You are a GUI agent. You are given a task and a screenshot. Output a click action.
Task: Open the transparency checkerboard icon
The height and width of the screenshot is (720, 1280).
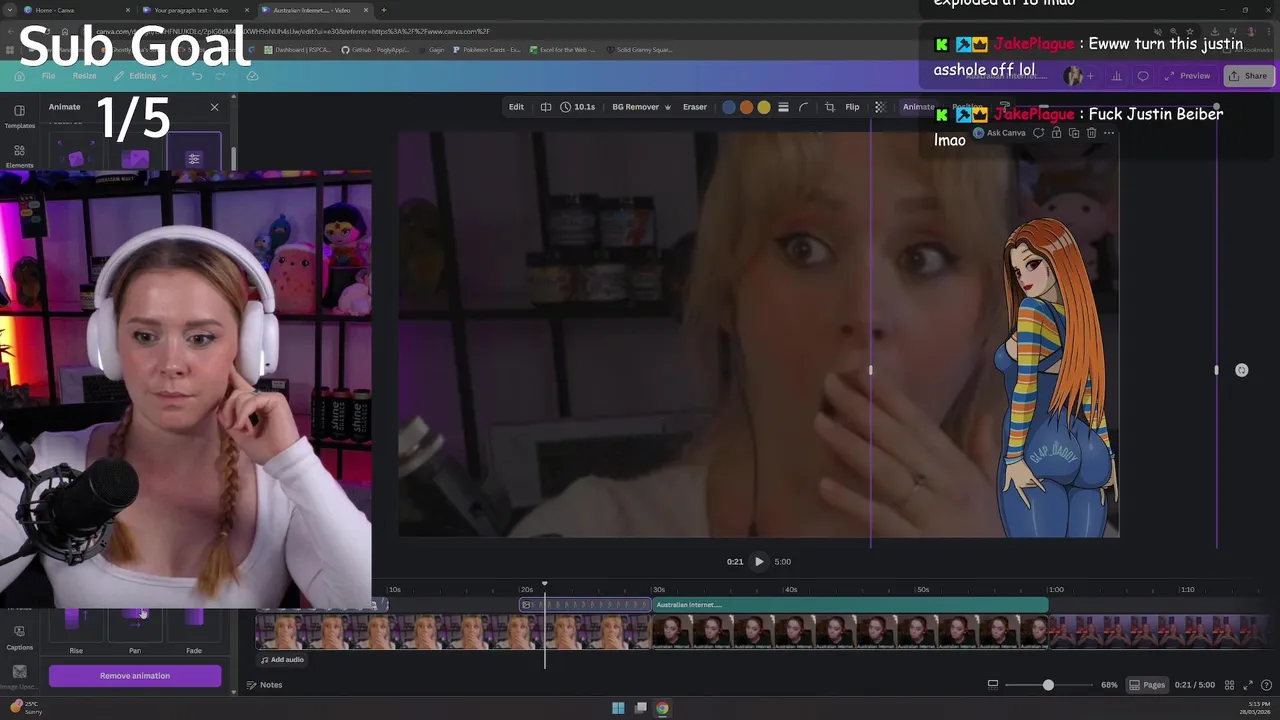[880, 107]
